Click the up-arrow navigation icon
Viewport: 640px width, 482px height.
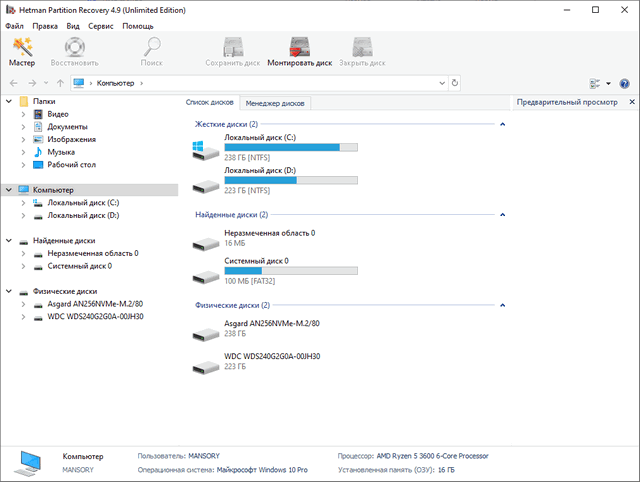coord(61,83)
